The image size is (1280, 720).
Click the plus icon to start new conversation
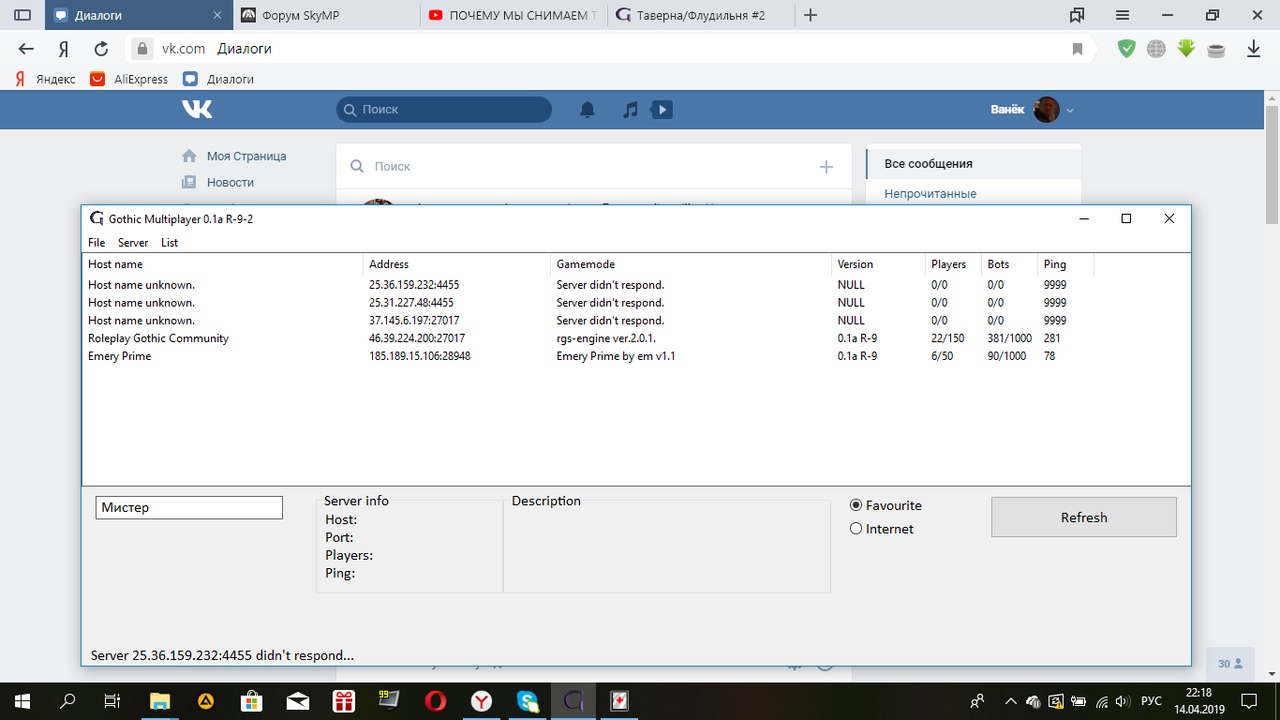coord(826,167)
